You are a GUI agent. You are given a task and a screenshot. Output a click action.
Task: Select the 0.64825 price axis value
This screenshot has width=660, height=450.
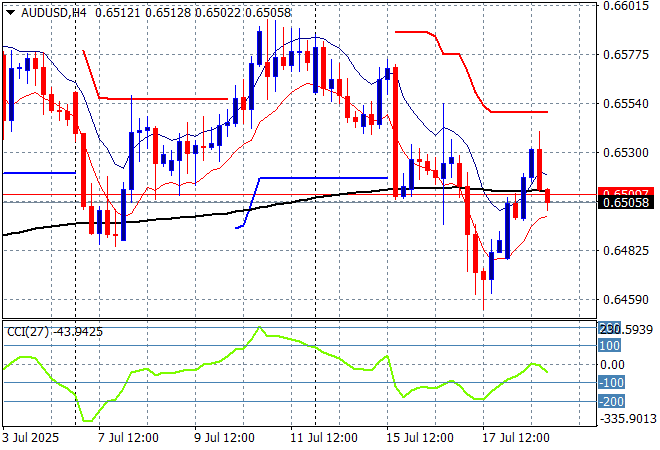click(626, 251)
